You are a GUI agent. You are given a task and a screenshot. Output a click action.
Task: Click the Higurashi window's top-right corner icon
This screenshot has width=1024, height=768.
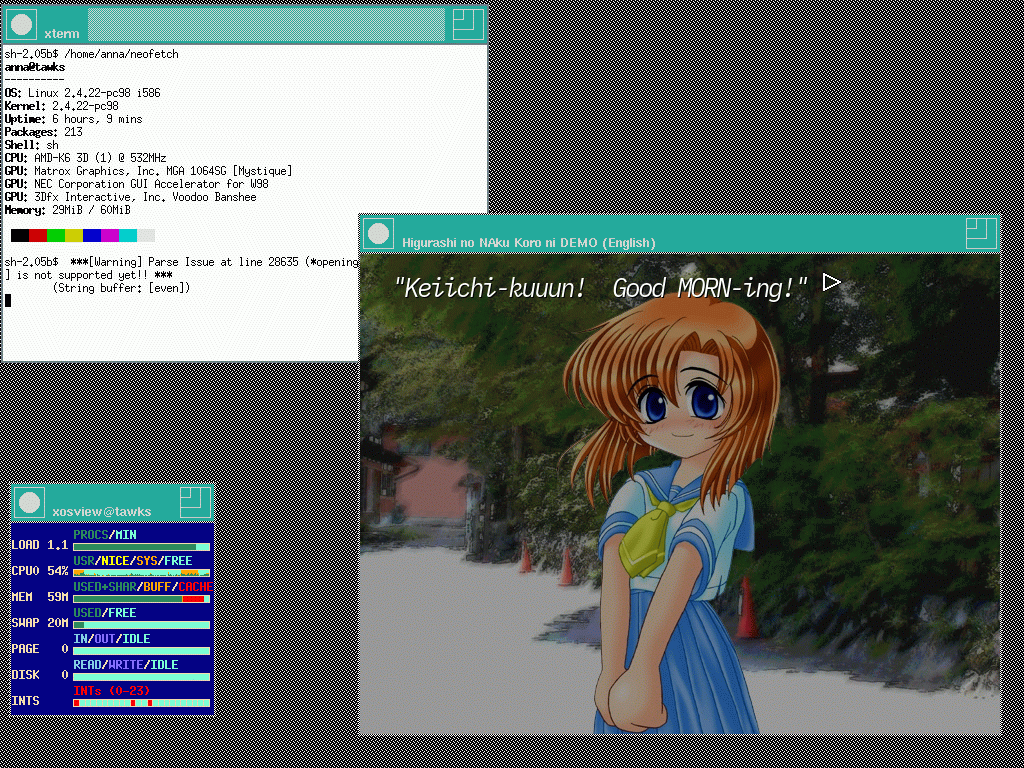click(x=981, y=233)
